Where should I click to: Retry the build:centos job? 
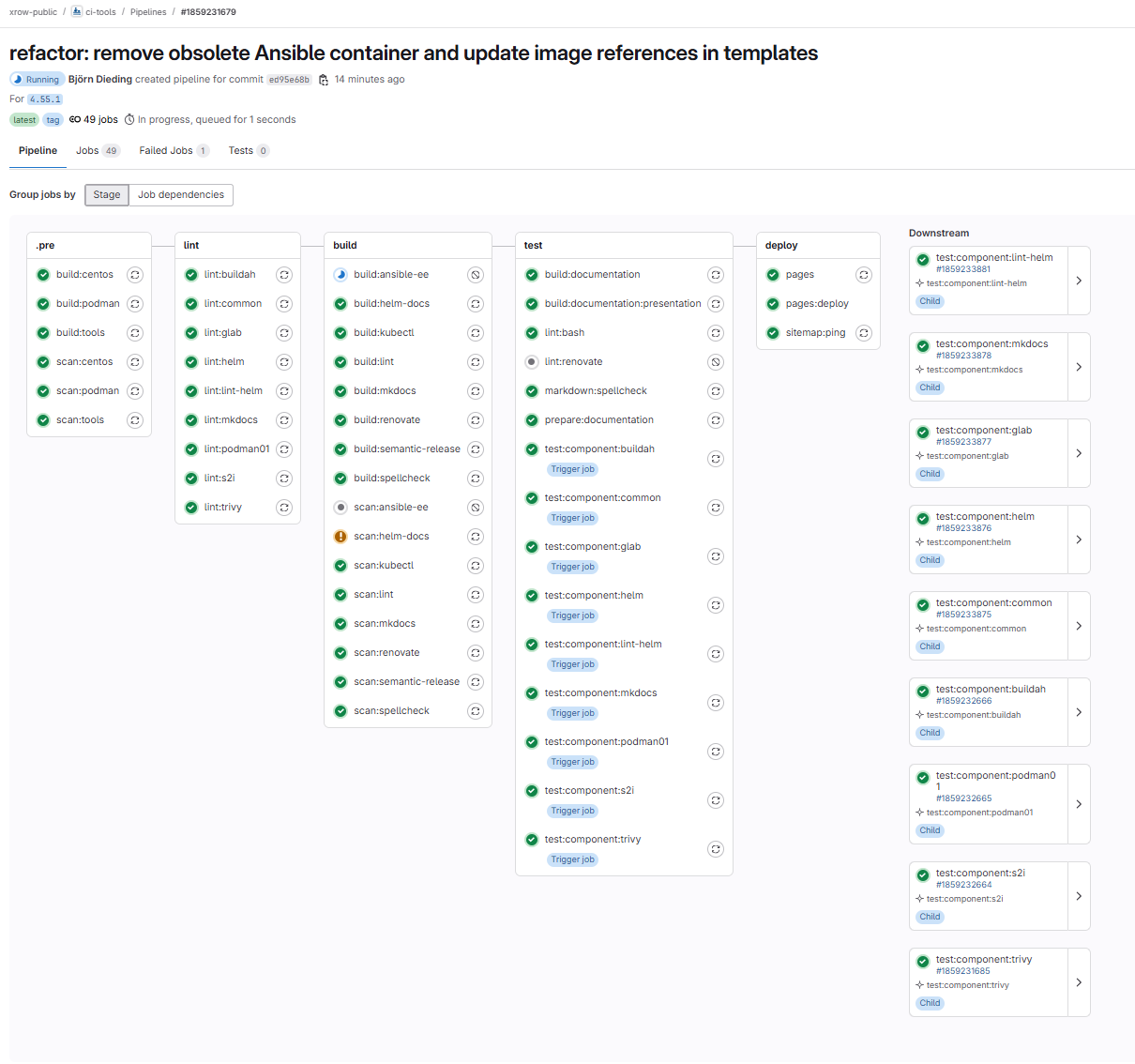(x=135, y=275)
